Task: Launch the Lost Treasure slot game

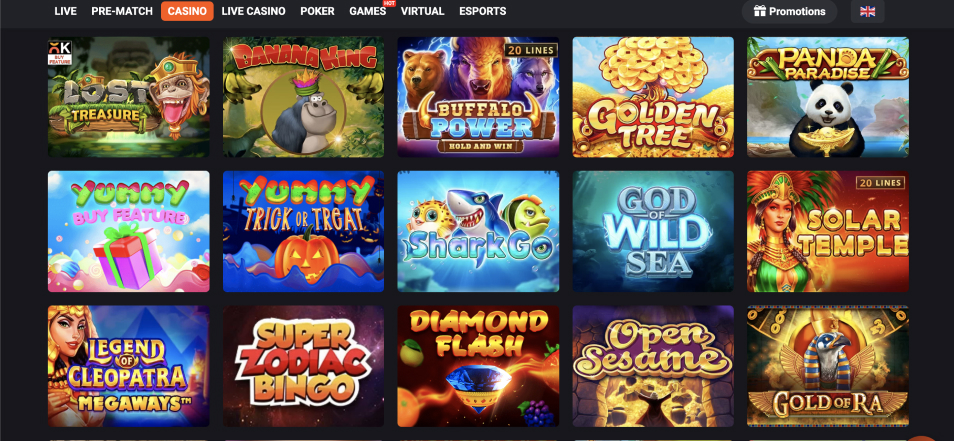Action: [129, 97]
